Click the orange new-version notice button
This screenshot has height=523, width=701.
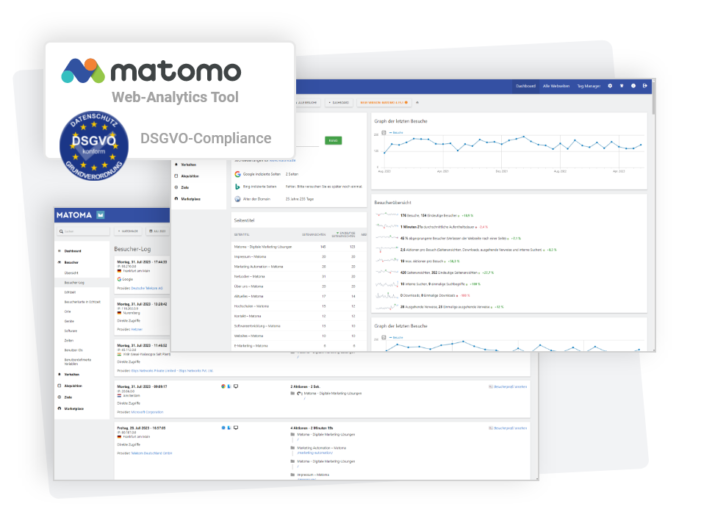coord(384,103)
